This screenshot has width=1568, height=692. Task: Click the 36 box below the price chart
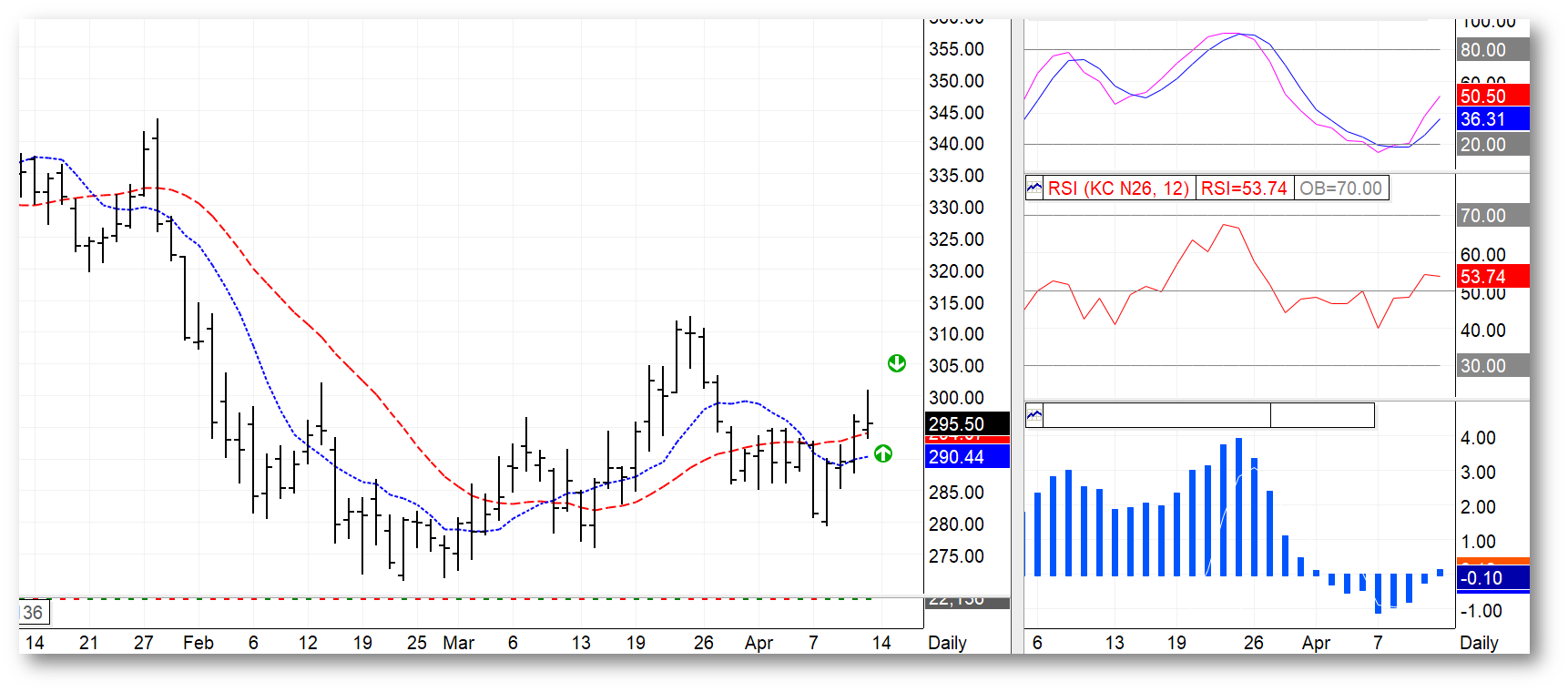pyautogui.click(x=34, y=612)
